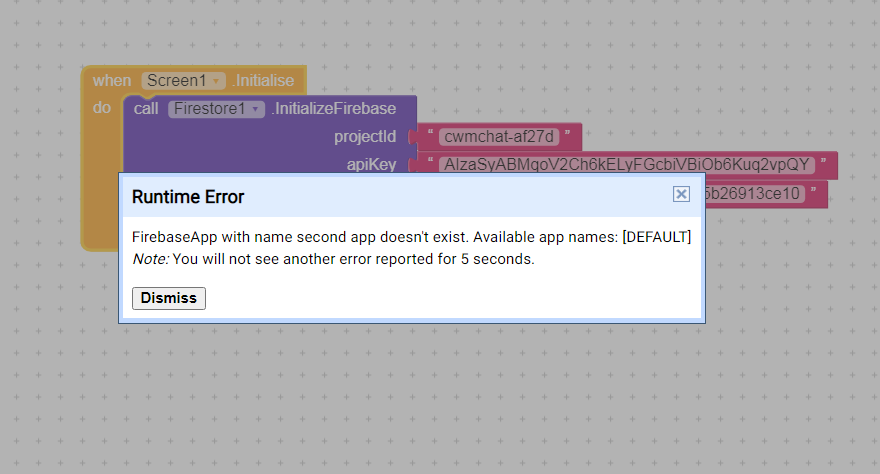Click the FirebaseApp error message text

coord(411,237)
